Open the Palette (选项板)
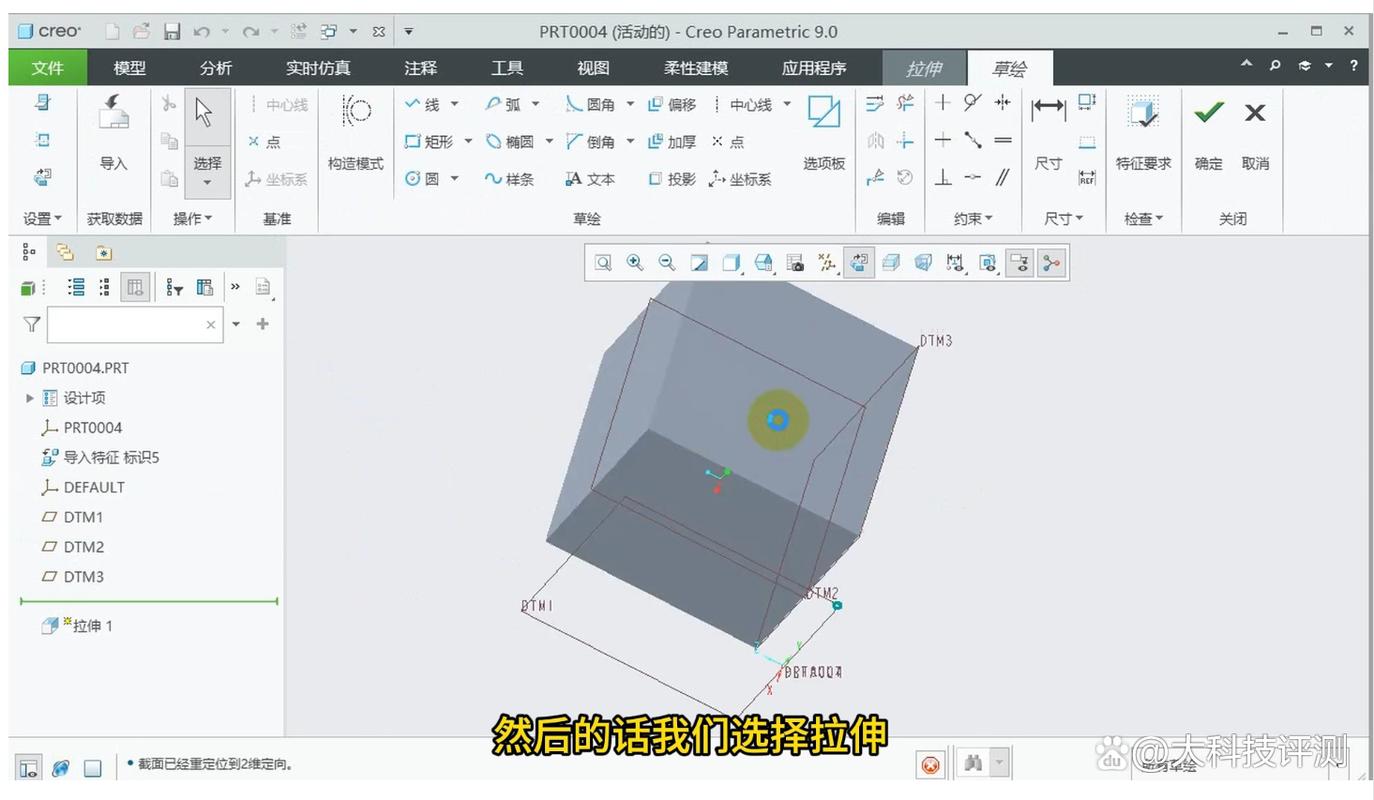The image size is (1374, 800). (824, 133)
